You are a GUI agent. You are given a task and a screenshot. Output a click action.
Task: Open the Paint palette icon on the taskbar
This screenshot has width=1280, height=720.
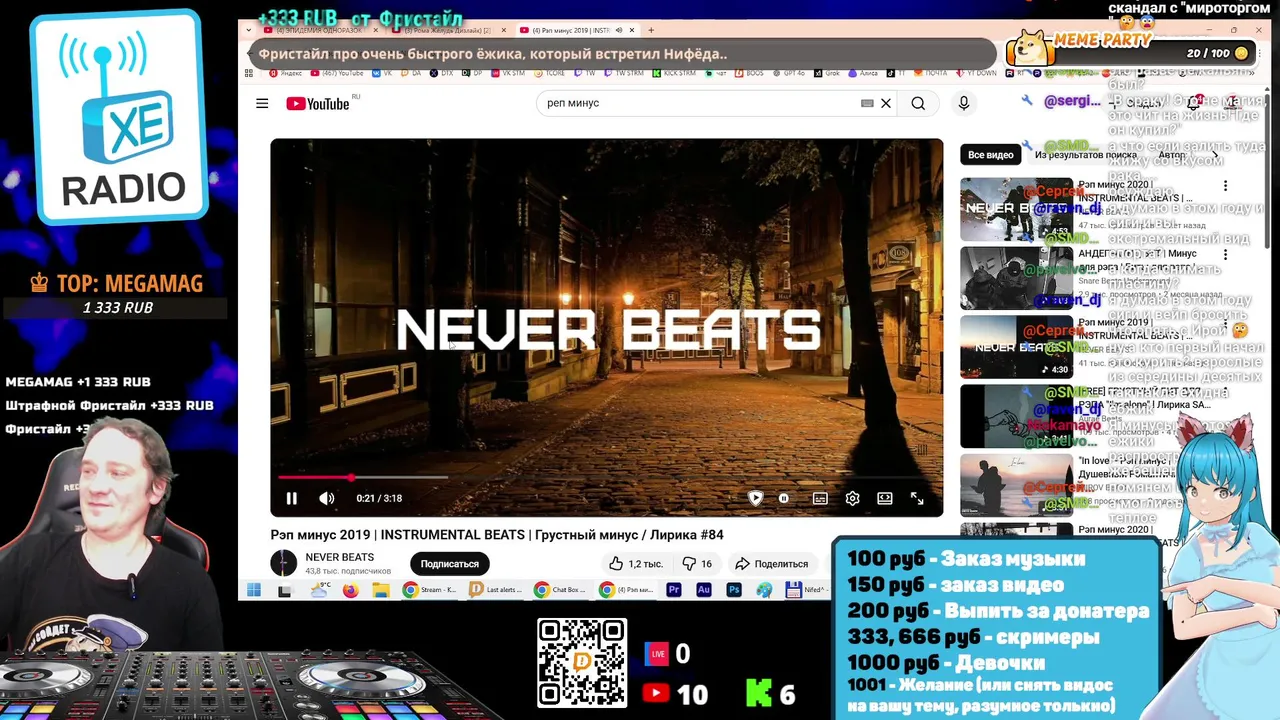click(765, 590)
